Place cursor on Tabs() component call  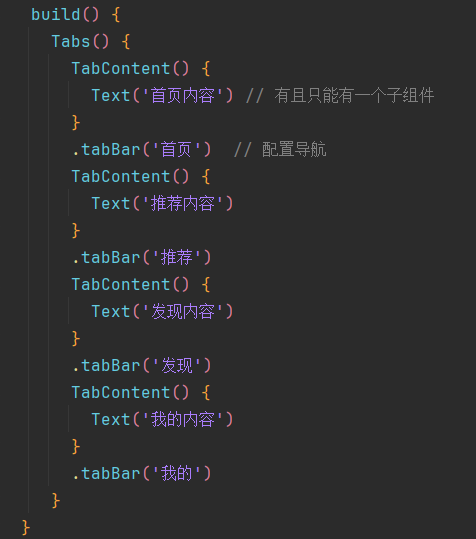tap(80, 42)
